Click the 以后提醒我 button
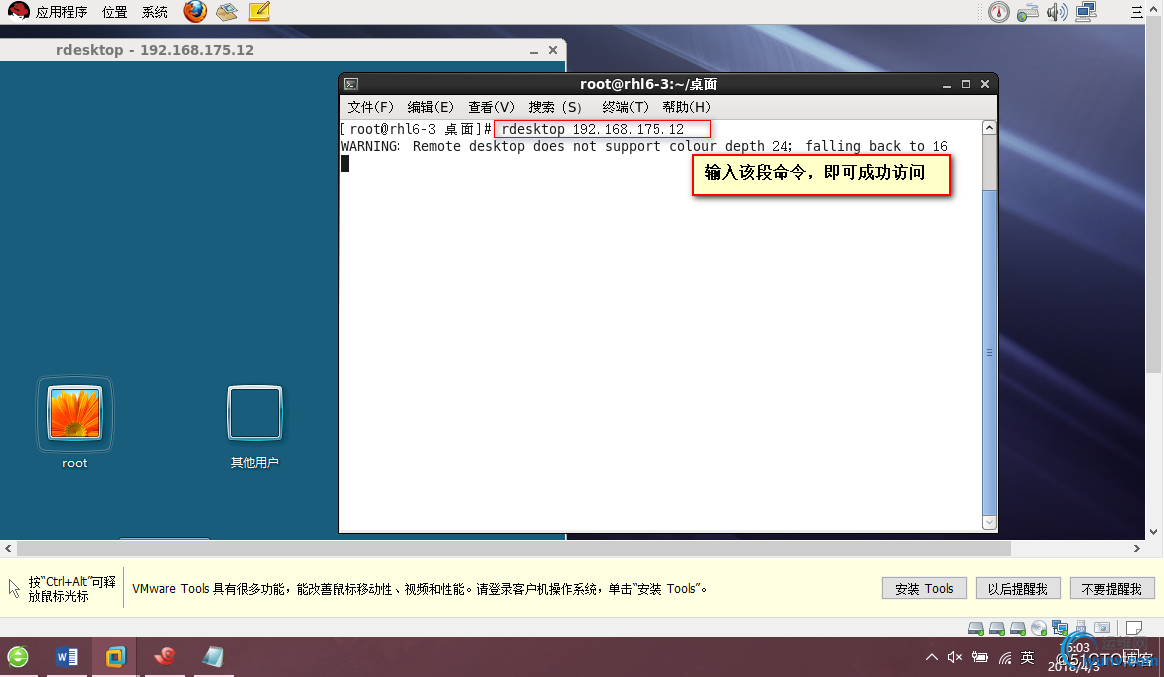This screenshot has height=677, width=1164. coord(1018,589)
